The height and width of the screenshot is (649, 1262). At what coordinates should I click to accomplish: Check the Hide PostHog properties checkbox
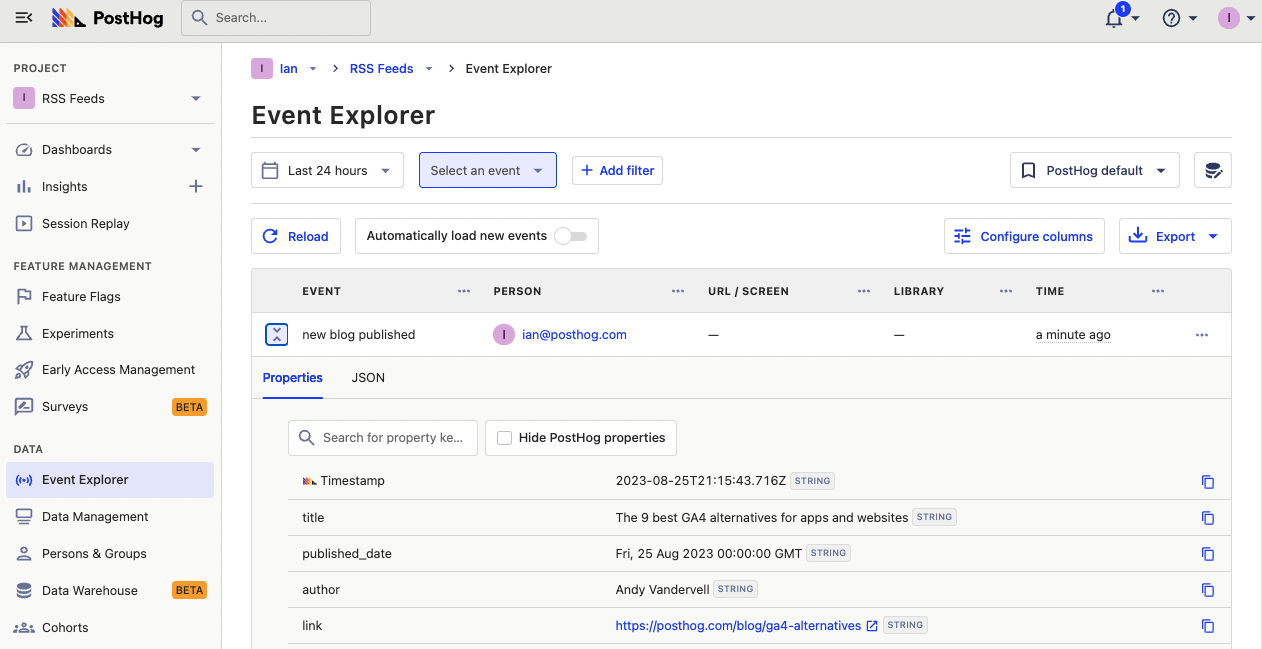click(505, 438)
